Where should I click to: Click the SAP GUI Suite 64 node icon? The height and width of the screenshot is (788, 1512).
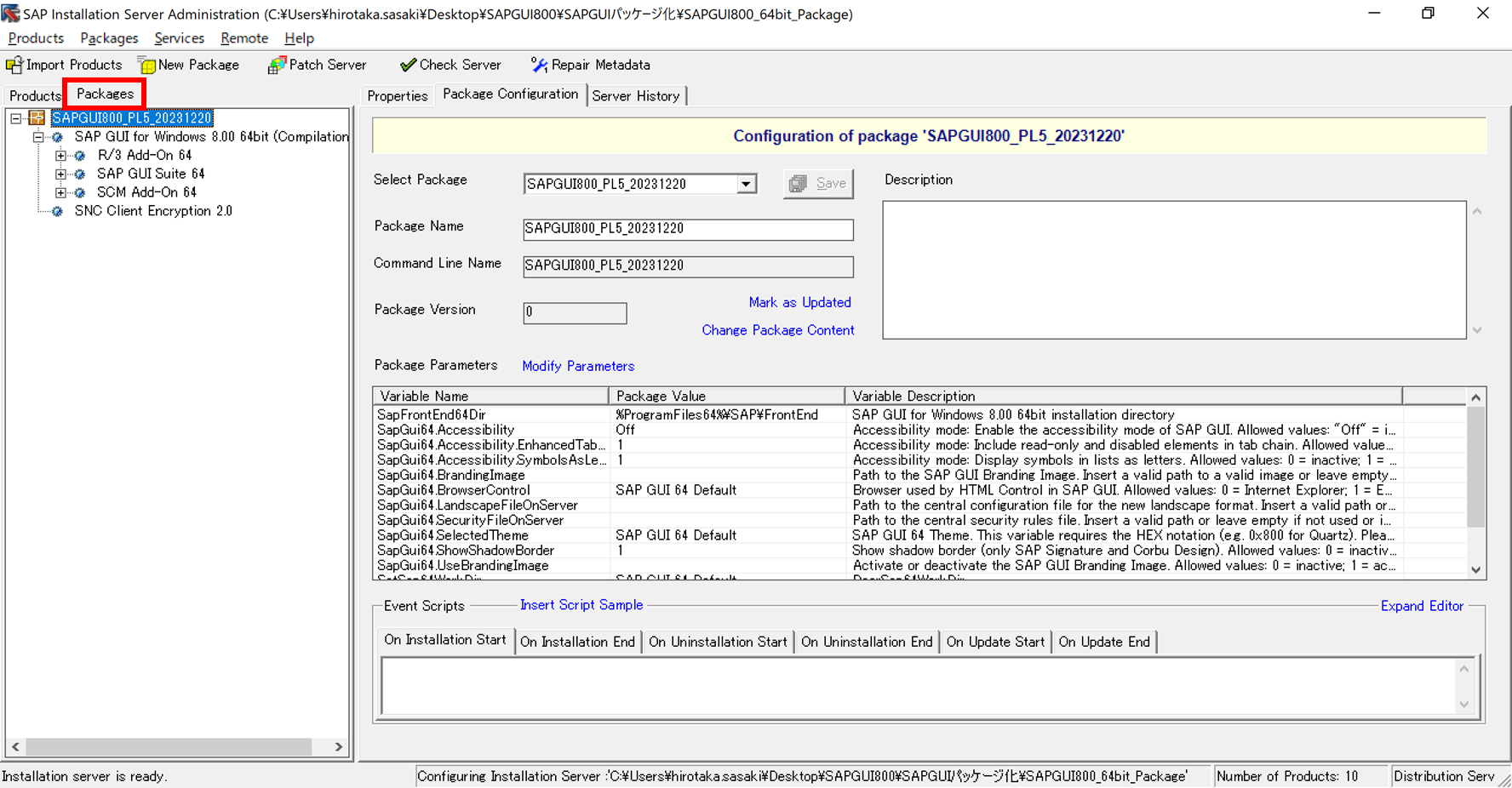(80, 174)
